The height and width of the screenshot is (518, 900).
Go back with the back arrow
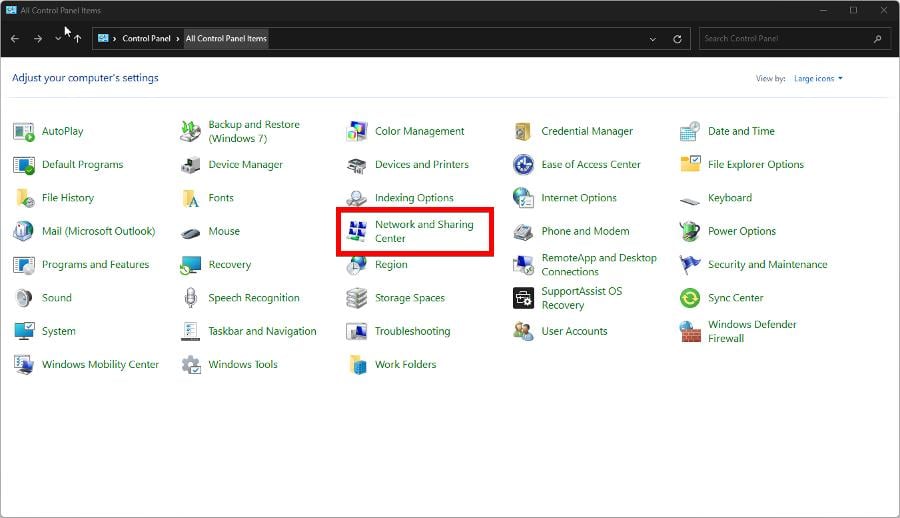click(x=15, y=38)
